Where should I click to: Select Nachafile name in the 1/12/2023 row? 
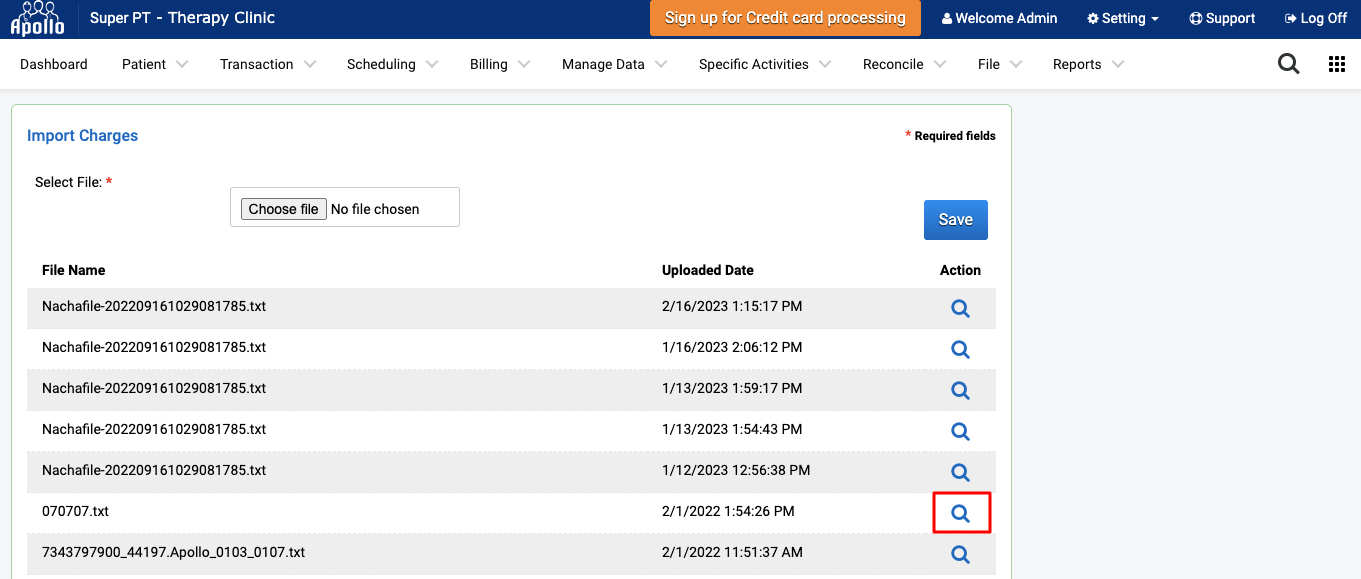pos(154,470)
